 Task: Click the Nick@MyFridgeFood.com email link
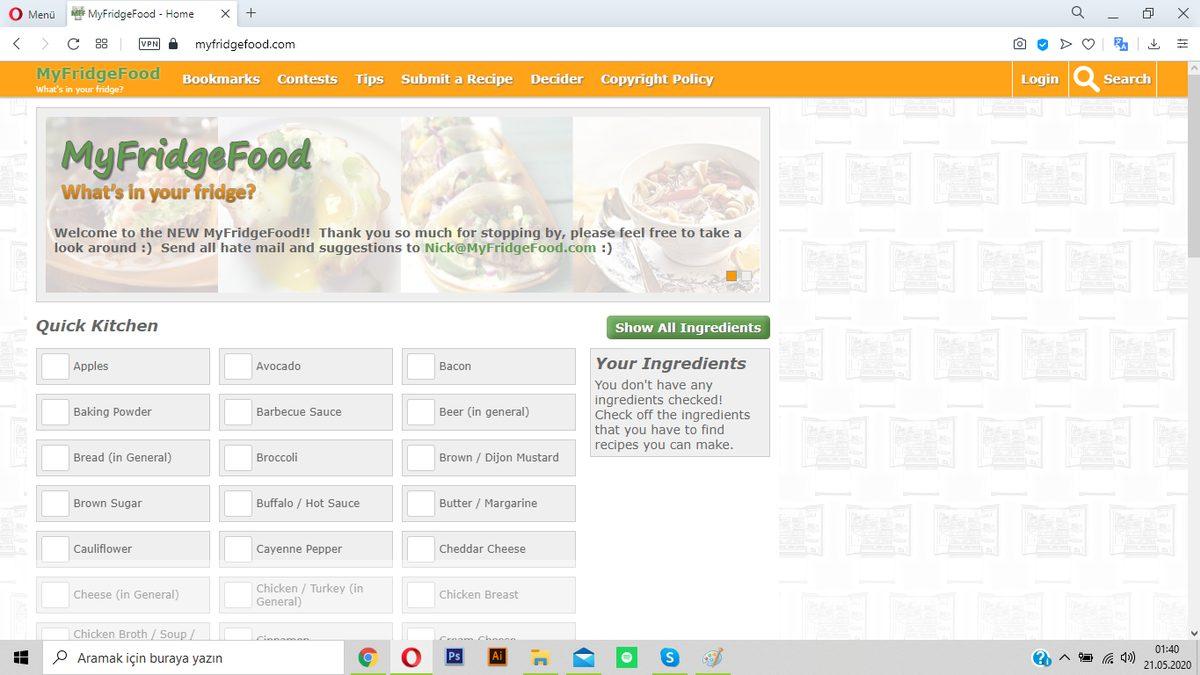510,248
